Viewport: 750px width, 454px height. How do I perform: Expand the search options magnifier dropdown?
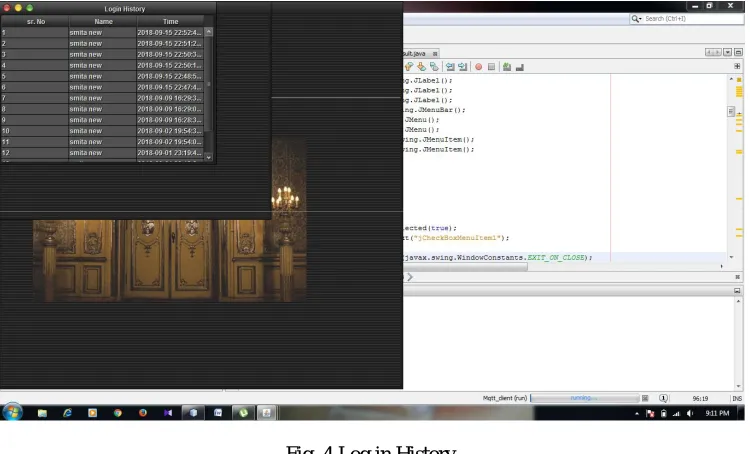tap(636, 19)
